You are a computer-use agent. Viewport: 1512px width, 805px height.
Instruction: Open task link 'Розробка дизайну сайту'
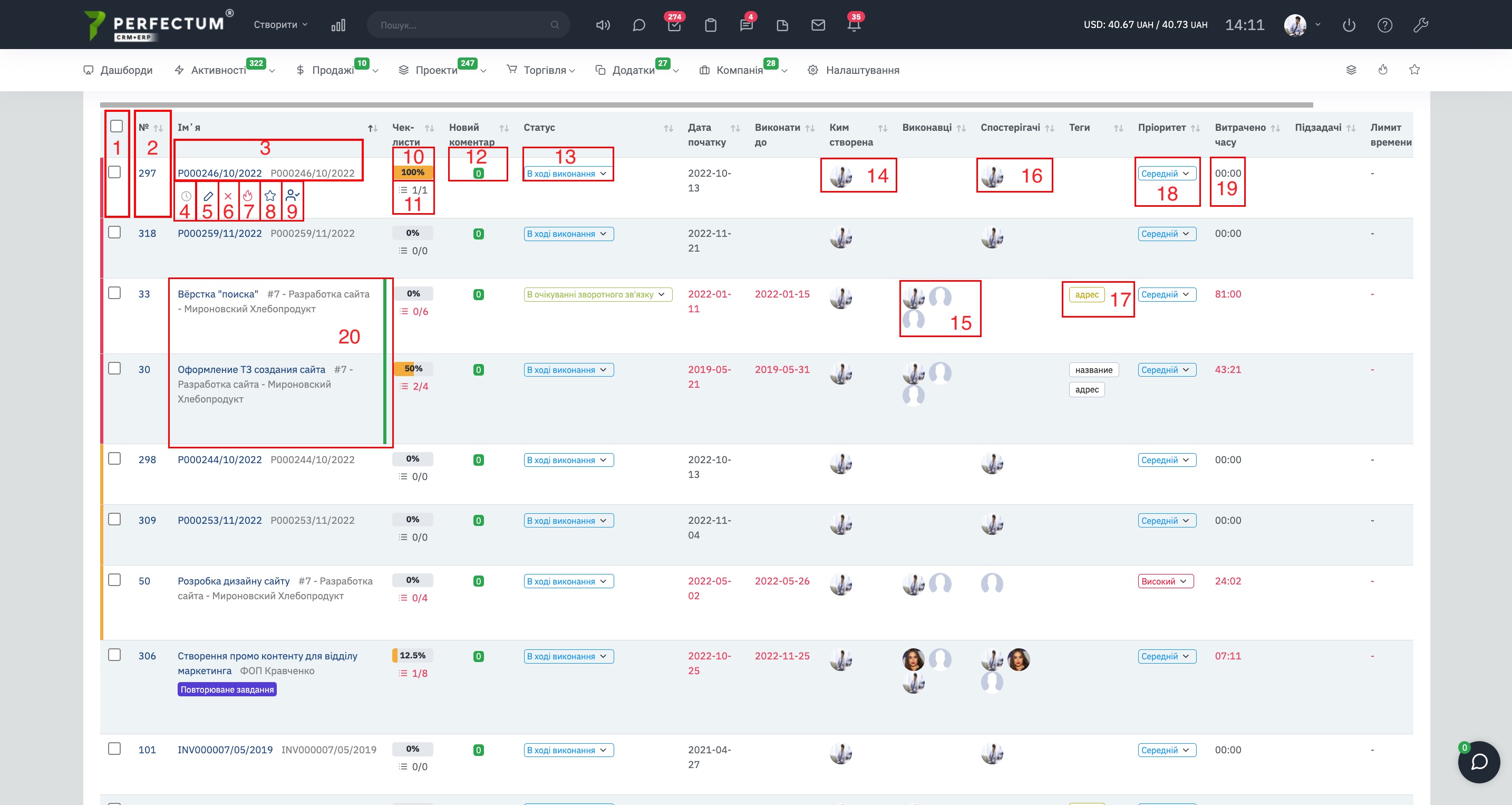click(x=234, y=581)
